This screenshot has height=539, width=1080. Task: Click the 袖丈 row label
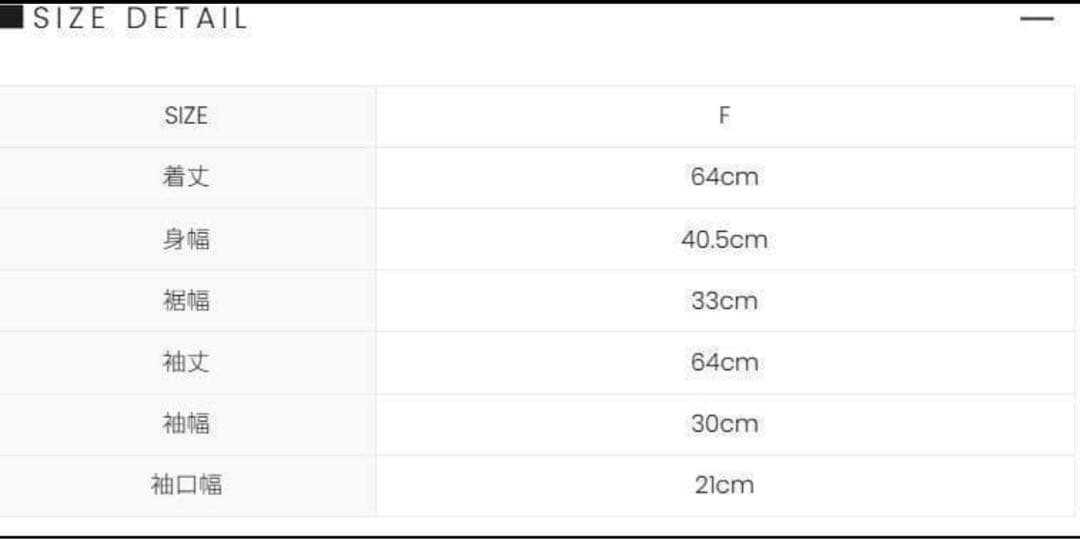click(186, 362)
